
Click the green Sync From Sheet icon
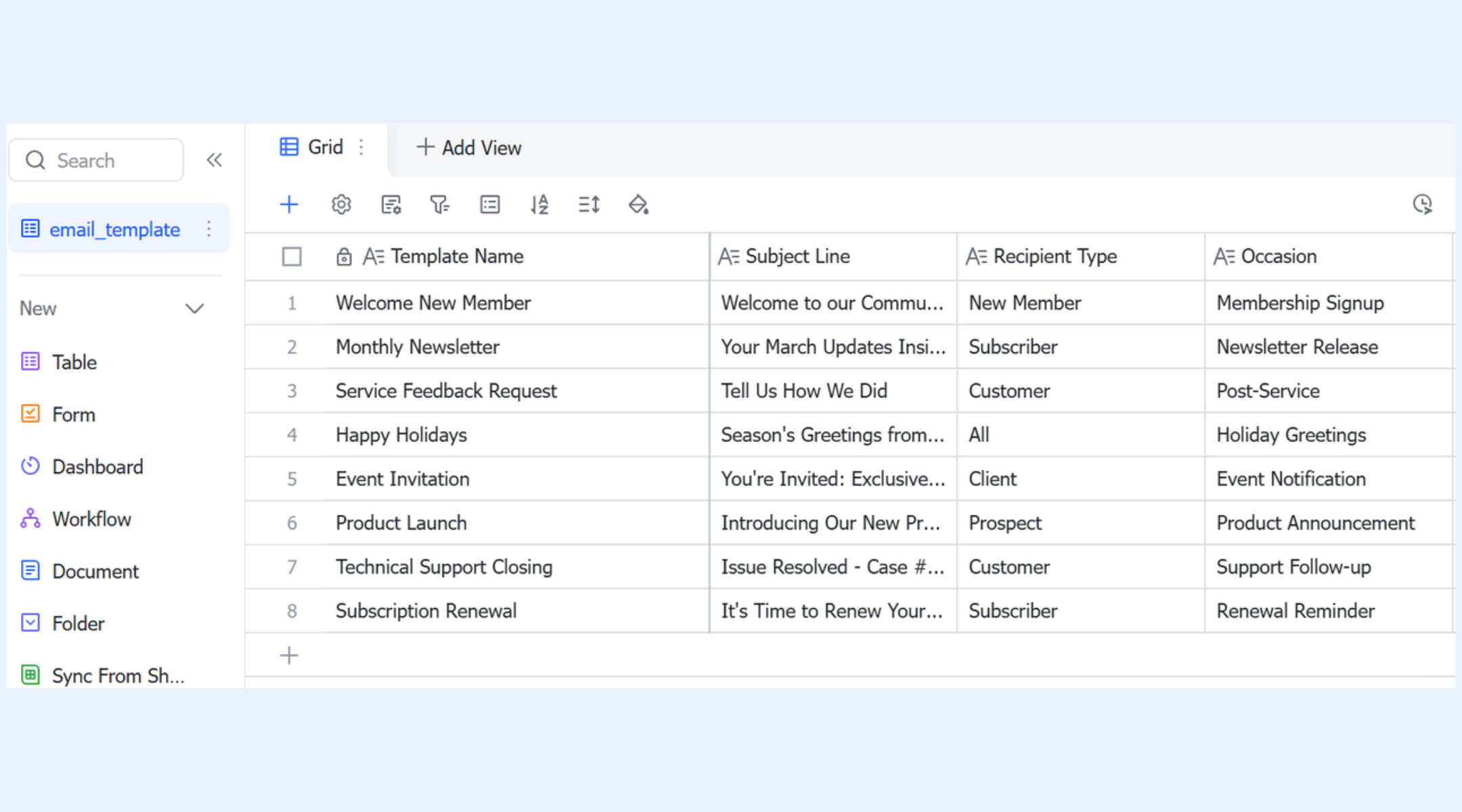pyautogui.click(x=30, y=675)
